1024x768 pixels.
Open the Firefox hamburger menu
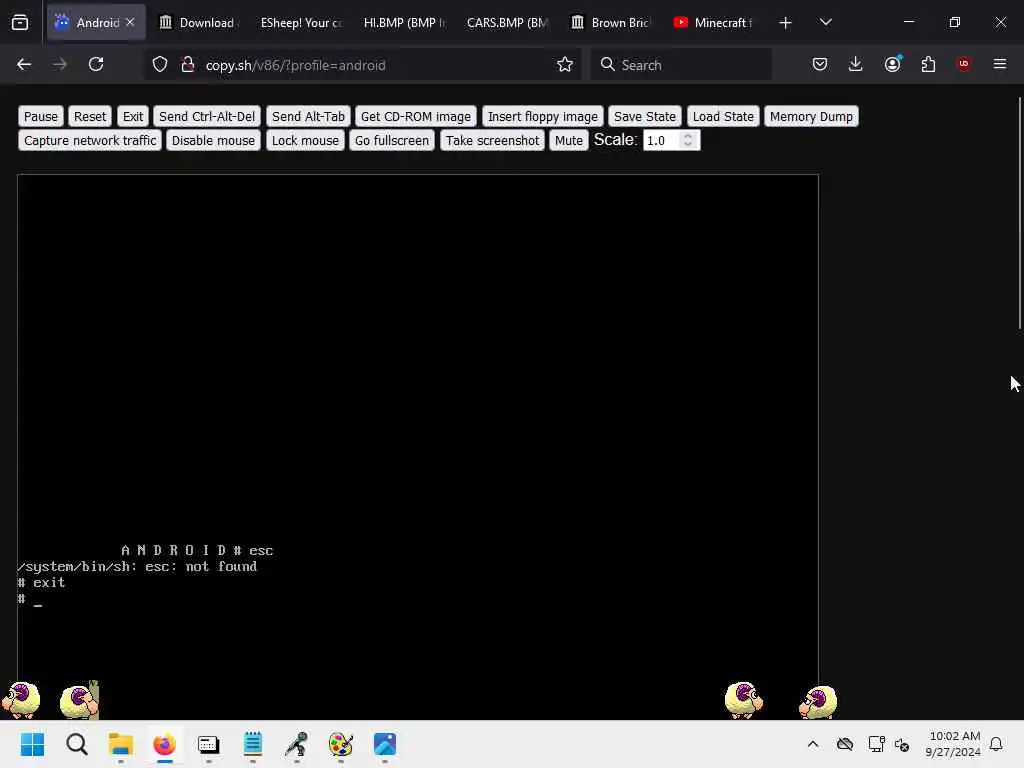click(1000, 64)
